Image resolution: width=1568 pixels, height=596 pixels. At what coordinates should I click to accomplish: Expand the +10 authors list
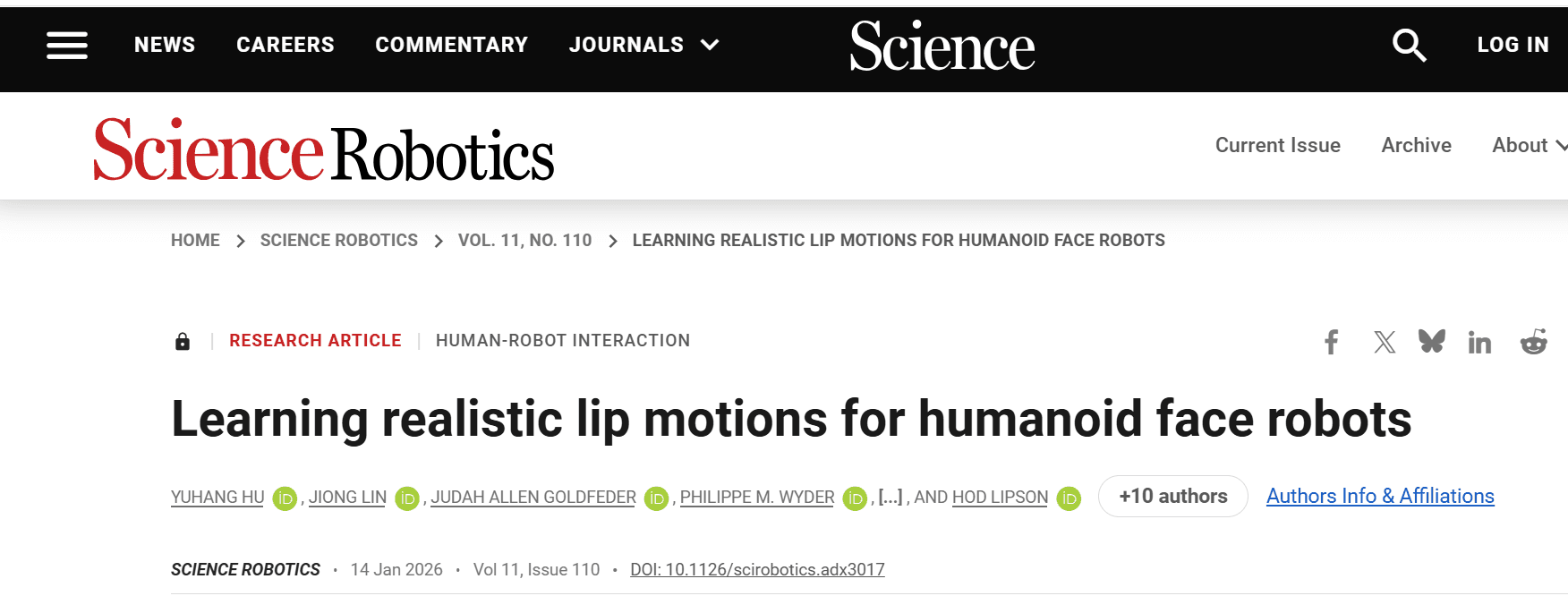pyautogui.click(x=1172, y=496)
